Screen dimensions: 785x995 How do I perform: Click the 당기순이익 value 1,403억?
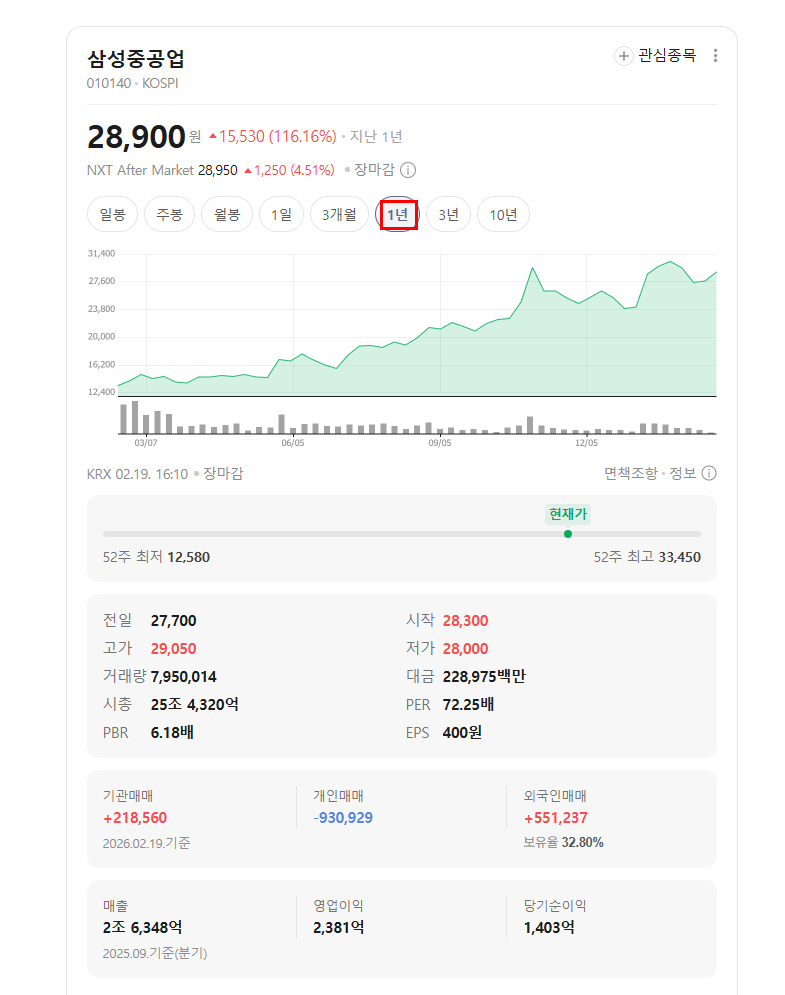pyautogui.click(x=550, y=928)
